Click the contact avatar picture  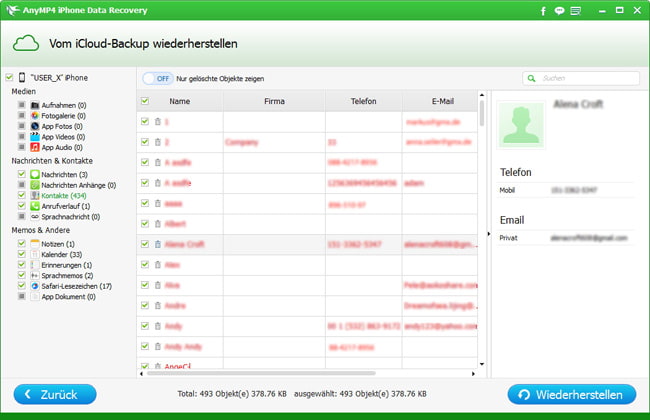pos(521,125)
